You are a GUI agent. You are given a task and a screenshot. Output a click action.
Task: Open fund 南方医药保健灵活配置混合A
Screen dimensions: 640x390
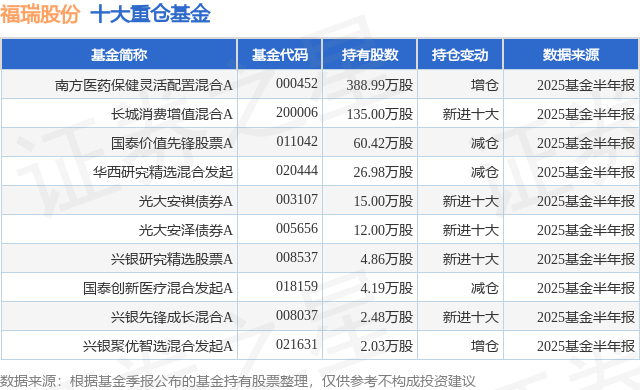[144, 85]
